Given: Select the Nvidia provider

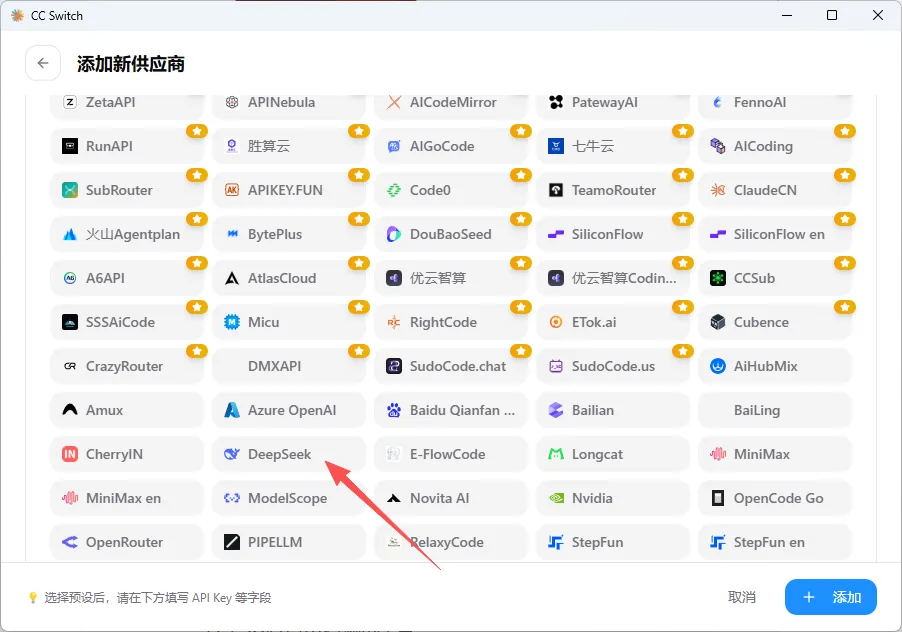Looking at the screenshot, I should click(613, 498).
